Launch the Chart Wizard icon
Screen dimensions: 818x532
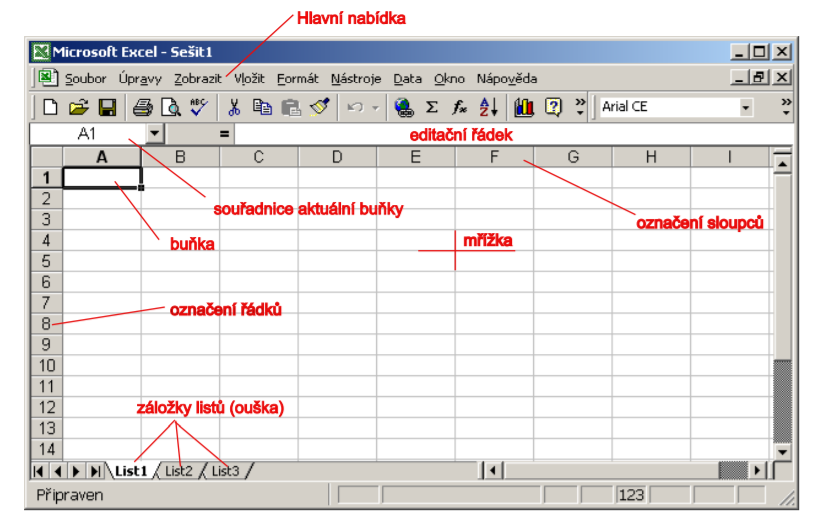tap(524, 107)
